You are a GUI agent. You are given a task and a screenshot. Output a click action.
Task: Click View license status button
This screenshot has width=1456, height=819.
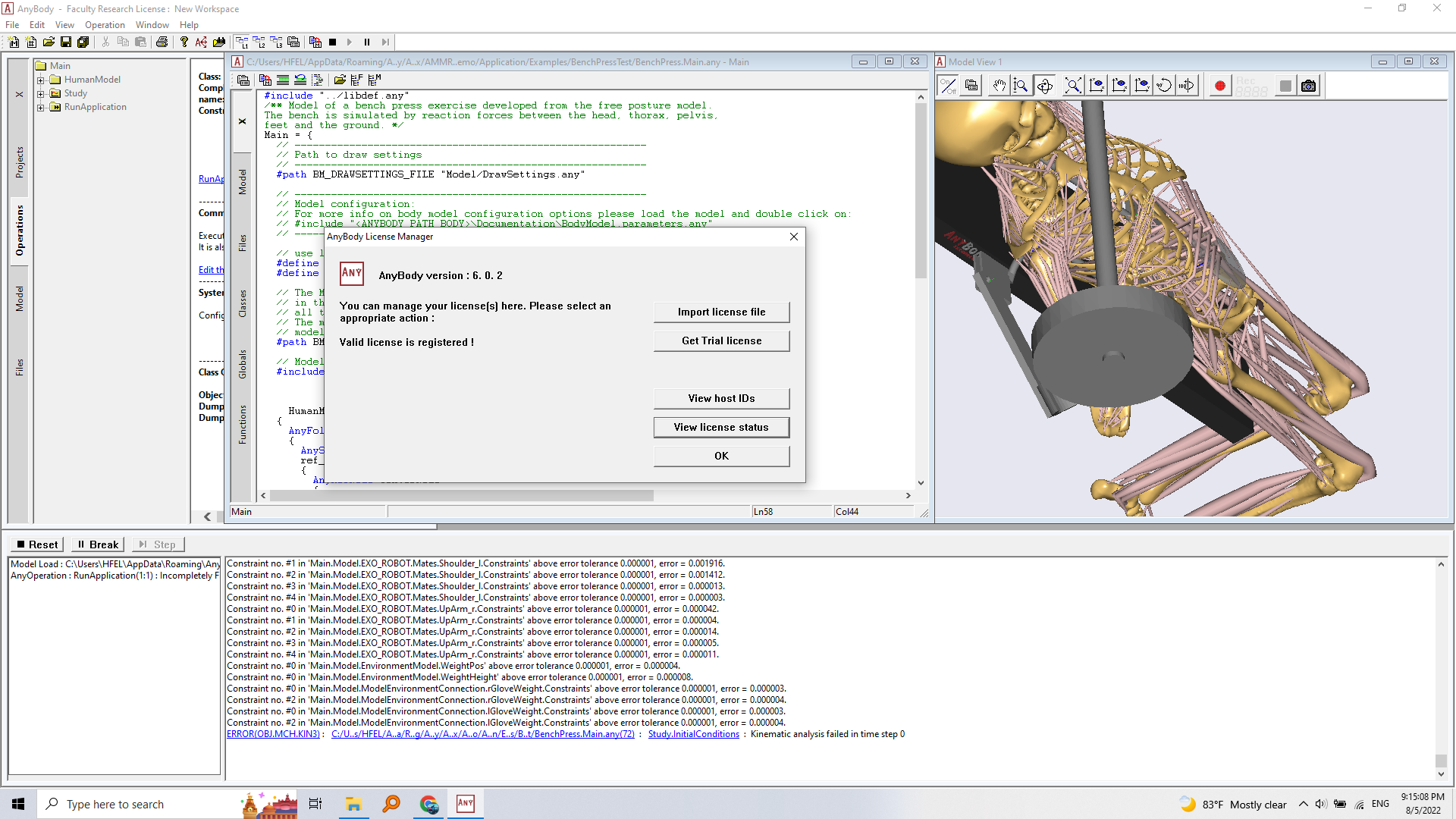coord(721,428)
